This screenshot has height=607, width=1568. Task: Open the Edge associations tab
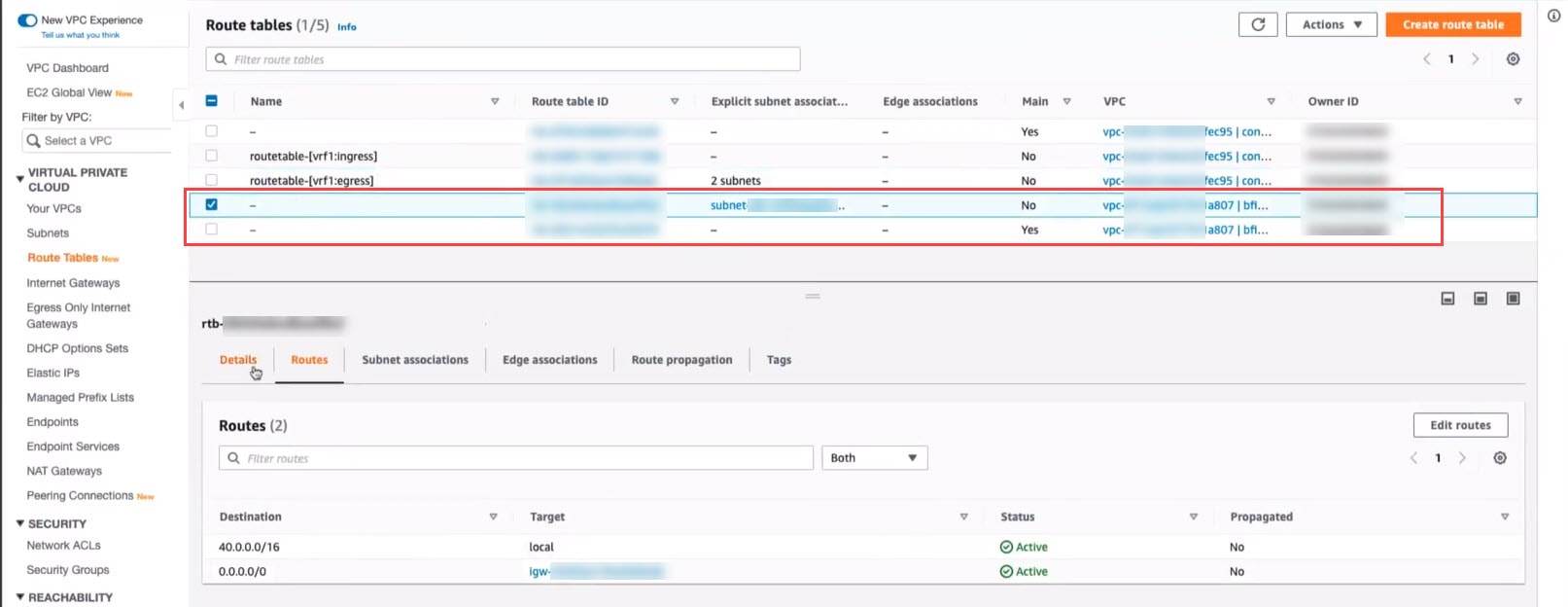(550, 360)
